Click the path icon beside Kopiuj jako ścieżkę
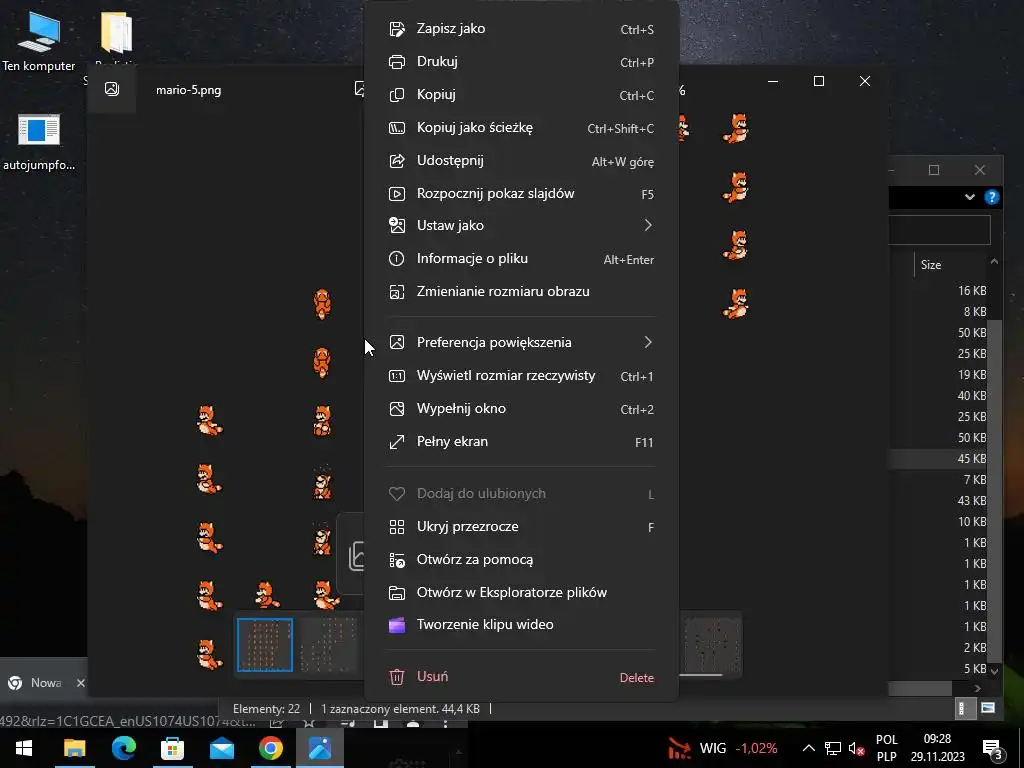The height and width of the screenshot is (768, 1024). click(396, 128)
